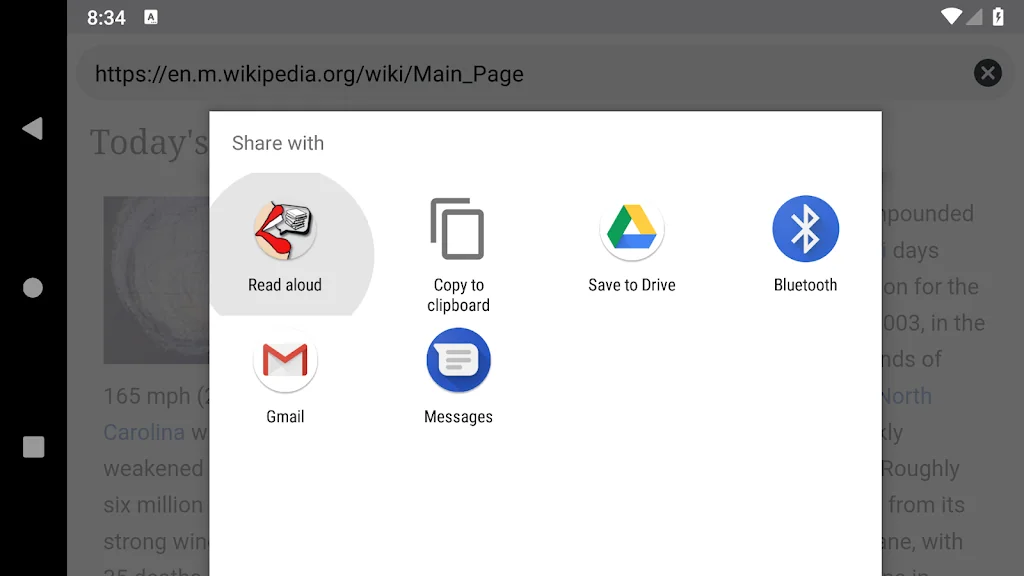The image size is (1024, 576).
Task: Tap the Android home circle button
Action: [x=33, y=288]
